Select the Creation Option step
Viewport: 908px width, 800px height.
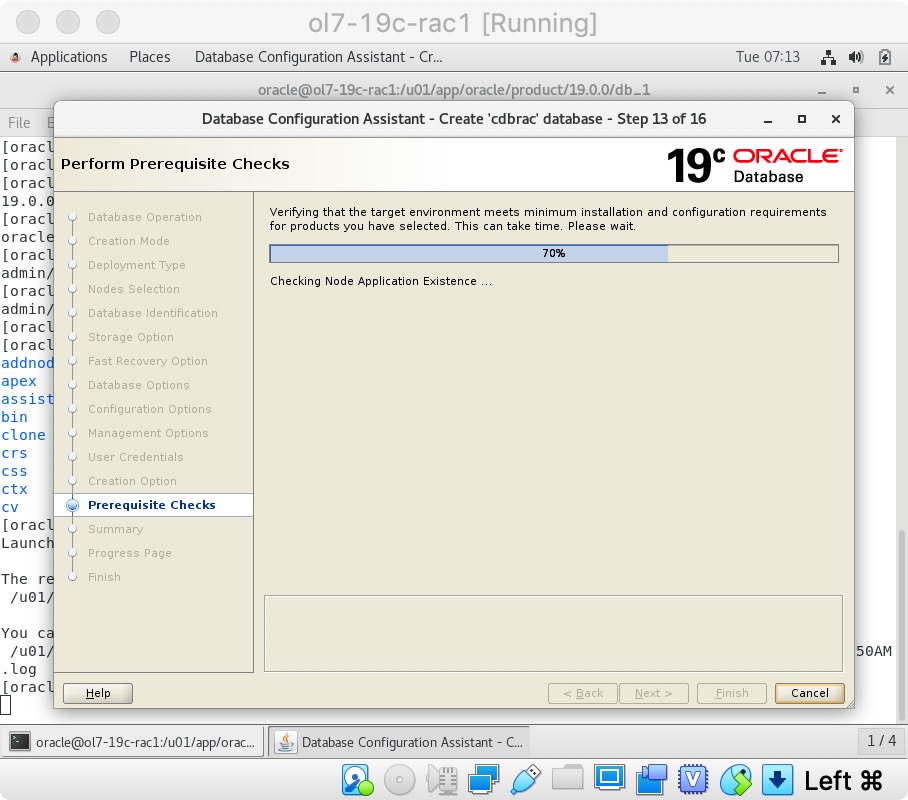(132, 481)
